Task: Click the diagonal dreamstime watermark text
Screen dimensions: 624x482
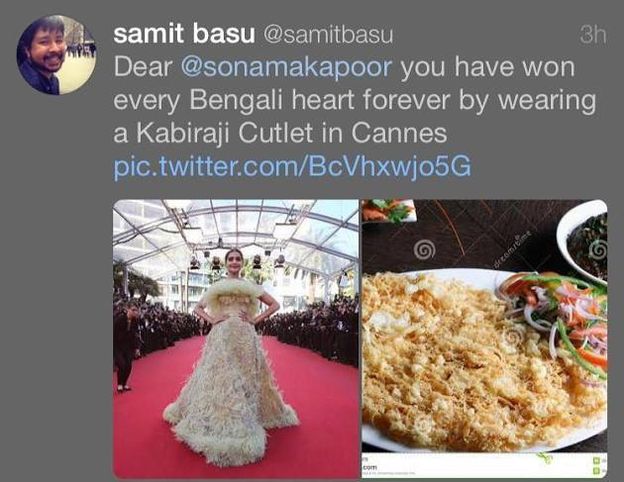Action: coord(513,247)
